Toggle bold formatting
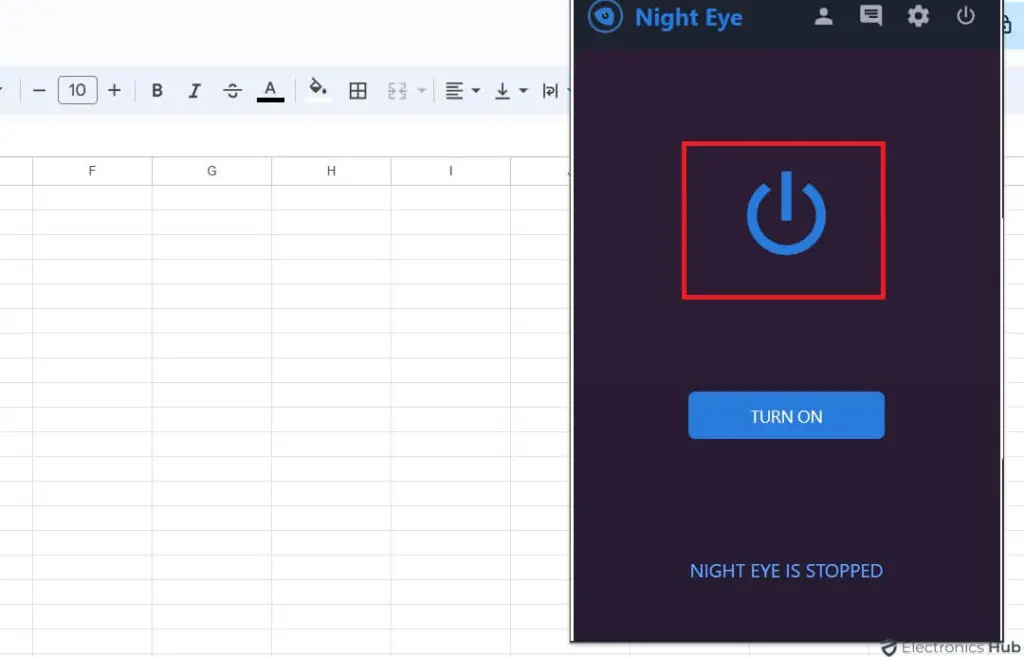 pyautogui.click(x=157, y=90)
